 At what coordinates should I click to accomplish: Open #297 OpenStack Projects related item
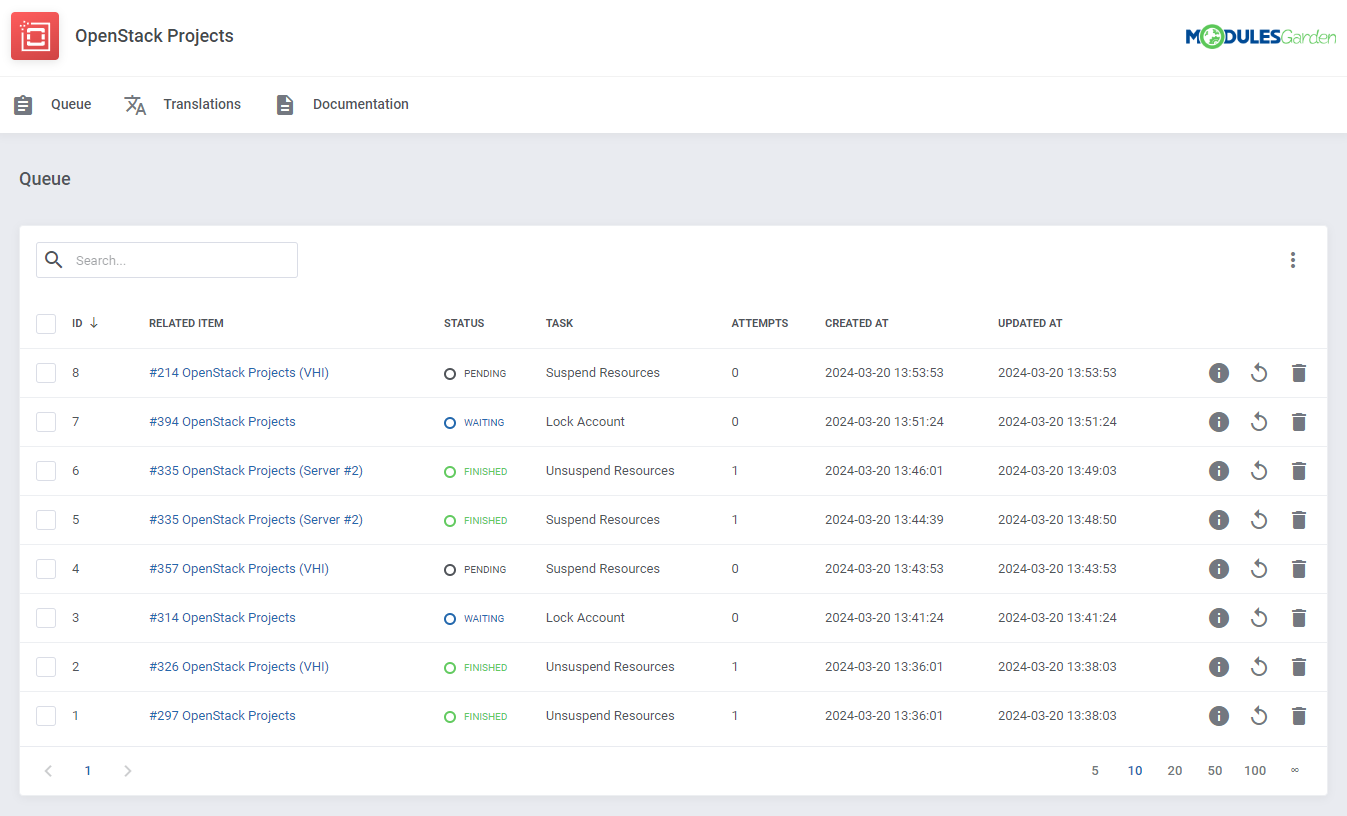click(222, 715)
